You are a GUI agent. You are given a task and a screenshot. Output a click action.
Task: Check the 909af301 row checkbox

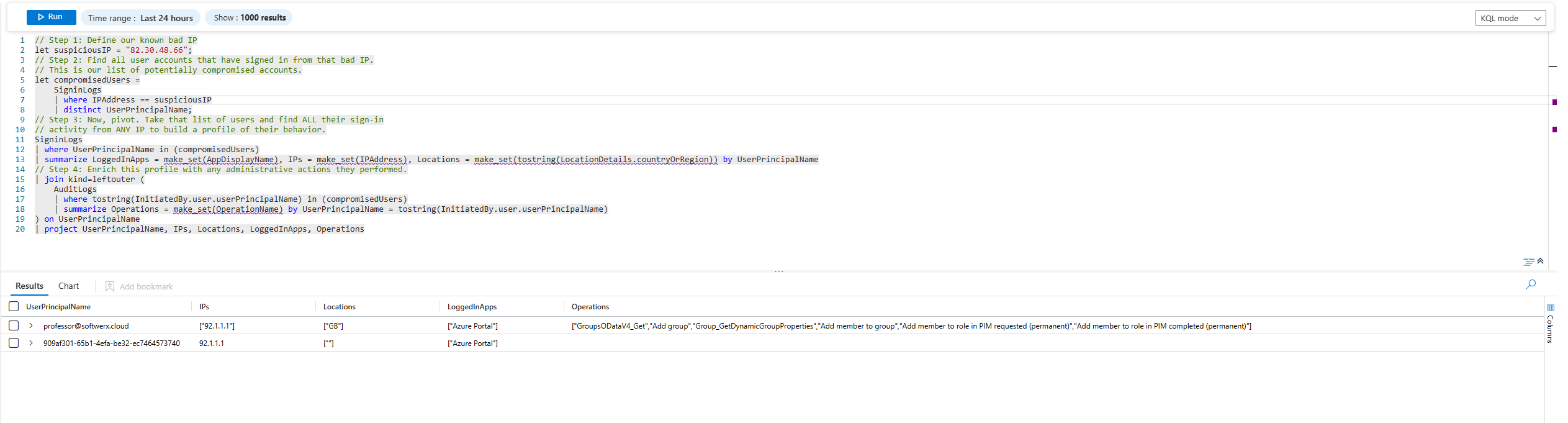click(14, 343)
